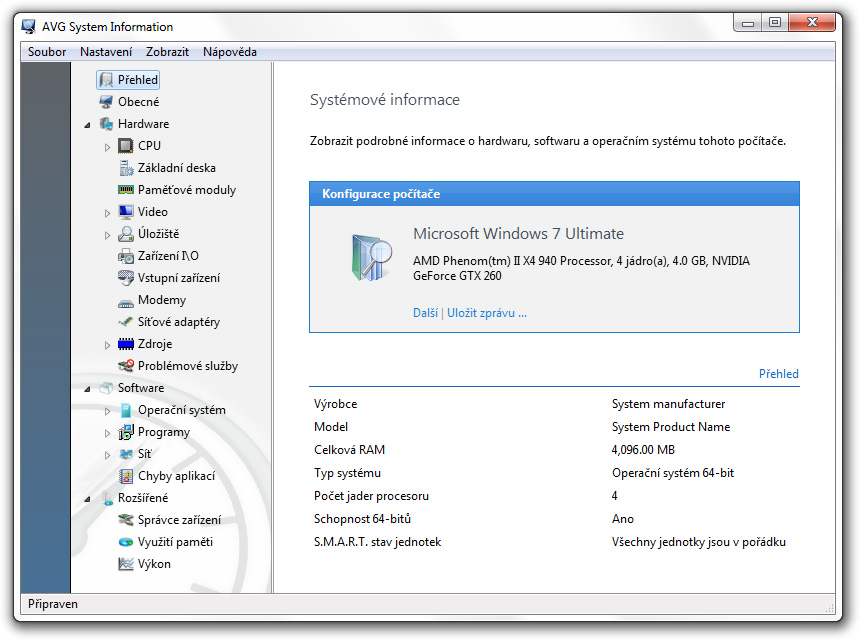The width and height of the screenshot is (860, 641).
Task: Select Základní deska label in the tree
Action: click(x=177, y=168)
